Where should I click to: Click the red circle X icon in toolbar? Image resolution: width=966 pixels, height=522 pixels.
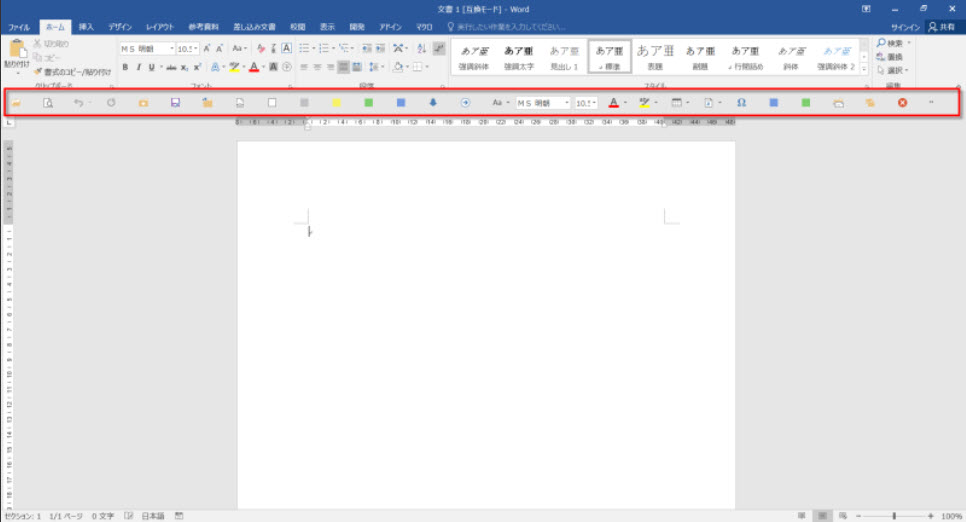[x=902, y=102]
